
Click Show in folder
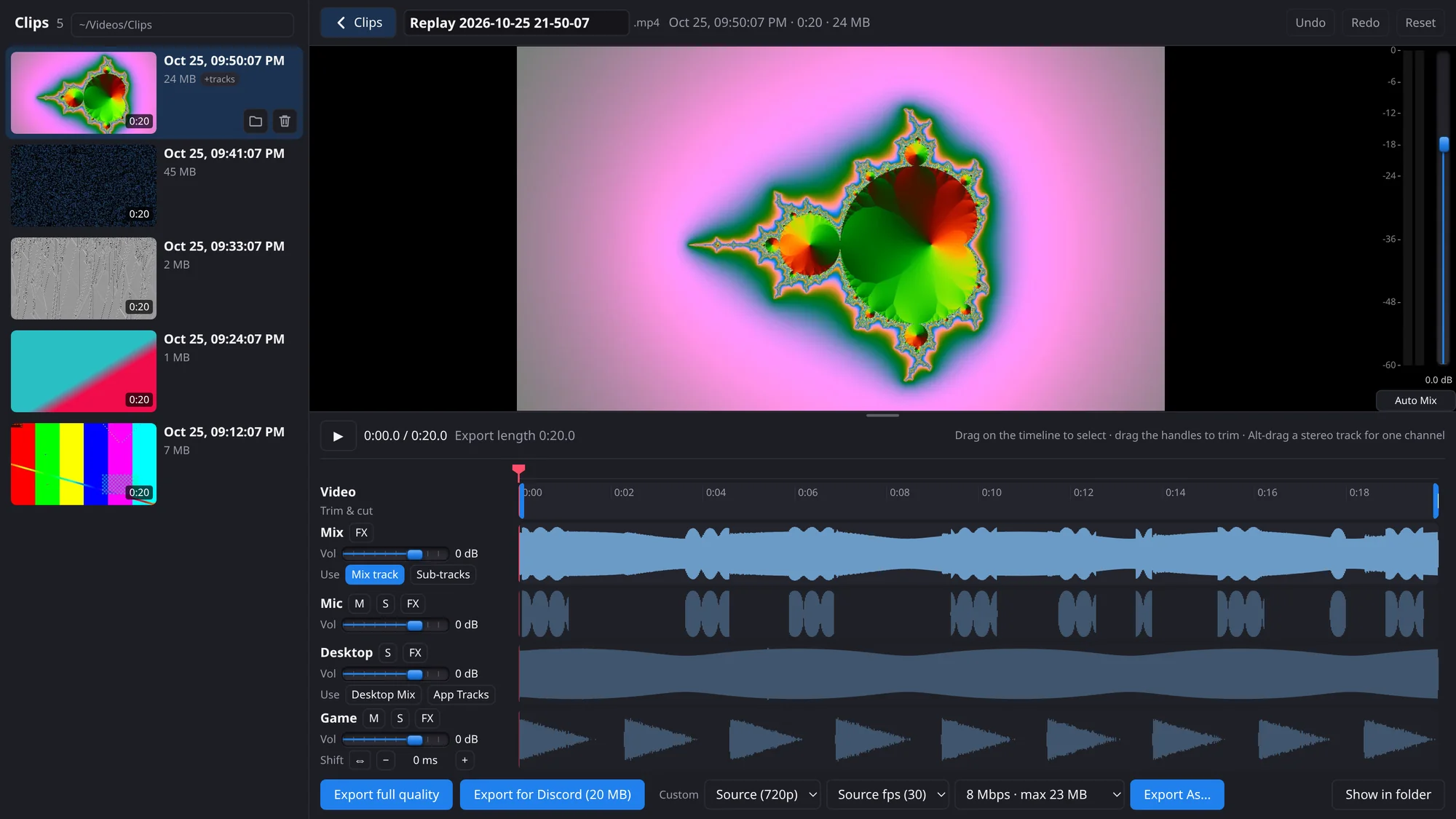pos(1388,795)
